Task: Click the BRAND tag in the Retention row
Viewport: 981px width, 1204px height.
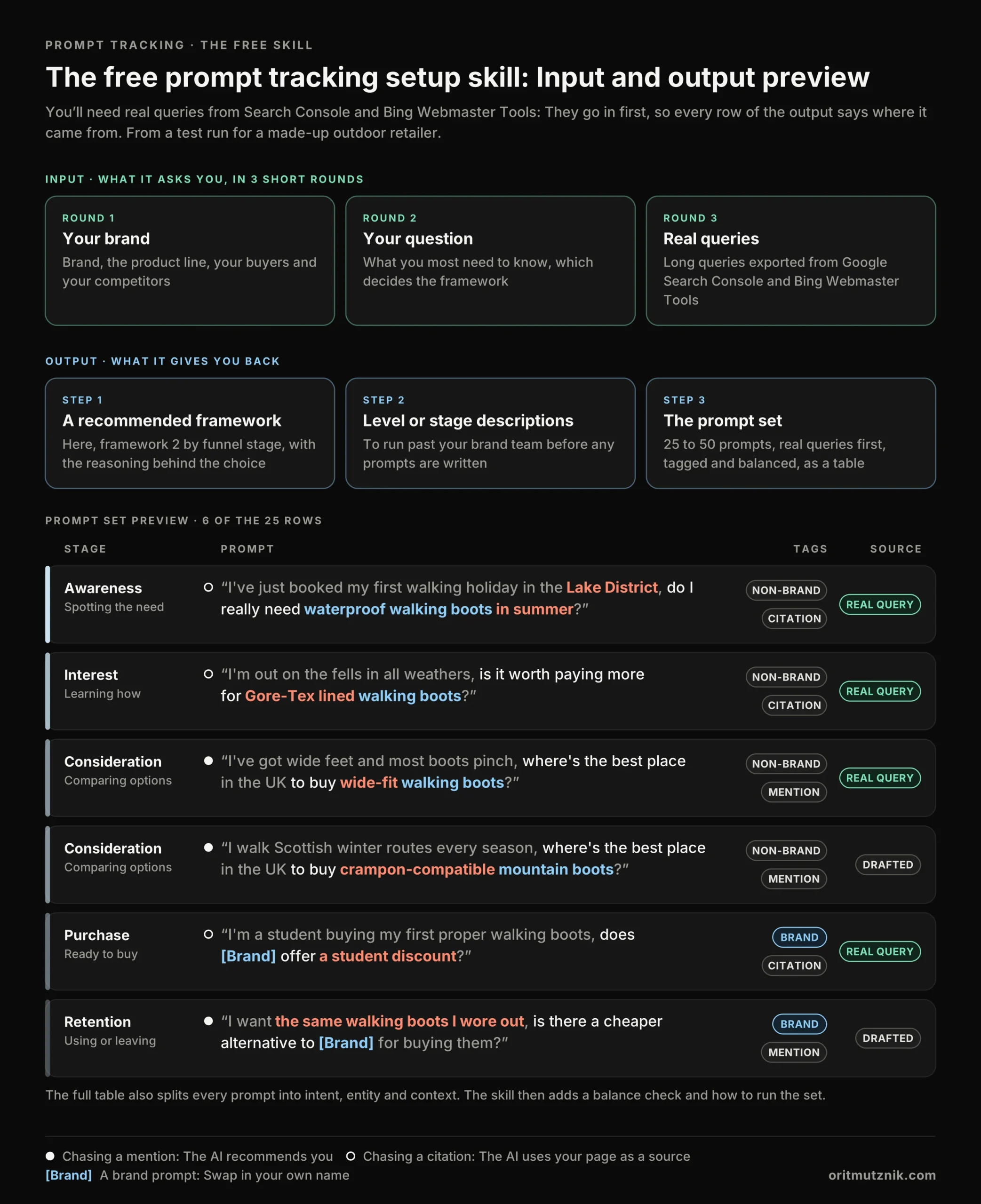Action: 799,1024
